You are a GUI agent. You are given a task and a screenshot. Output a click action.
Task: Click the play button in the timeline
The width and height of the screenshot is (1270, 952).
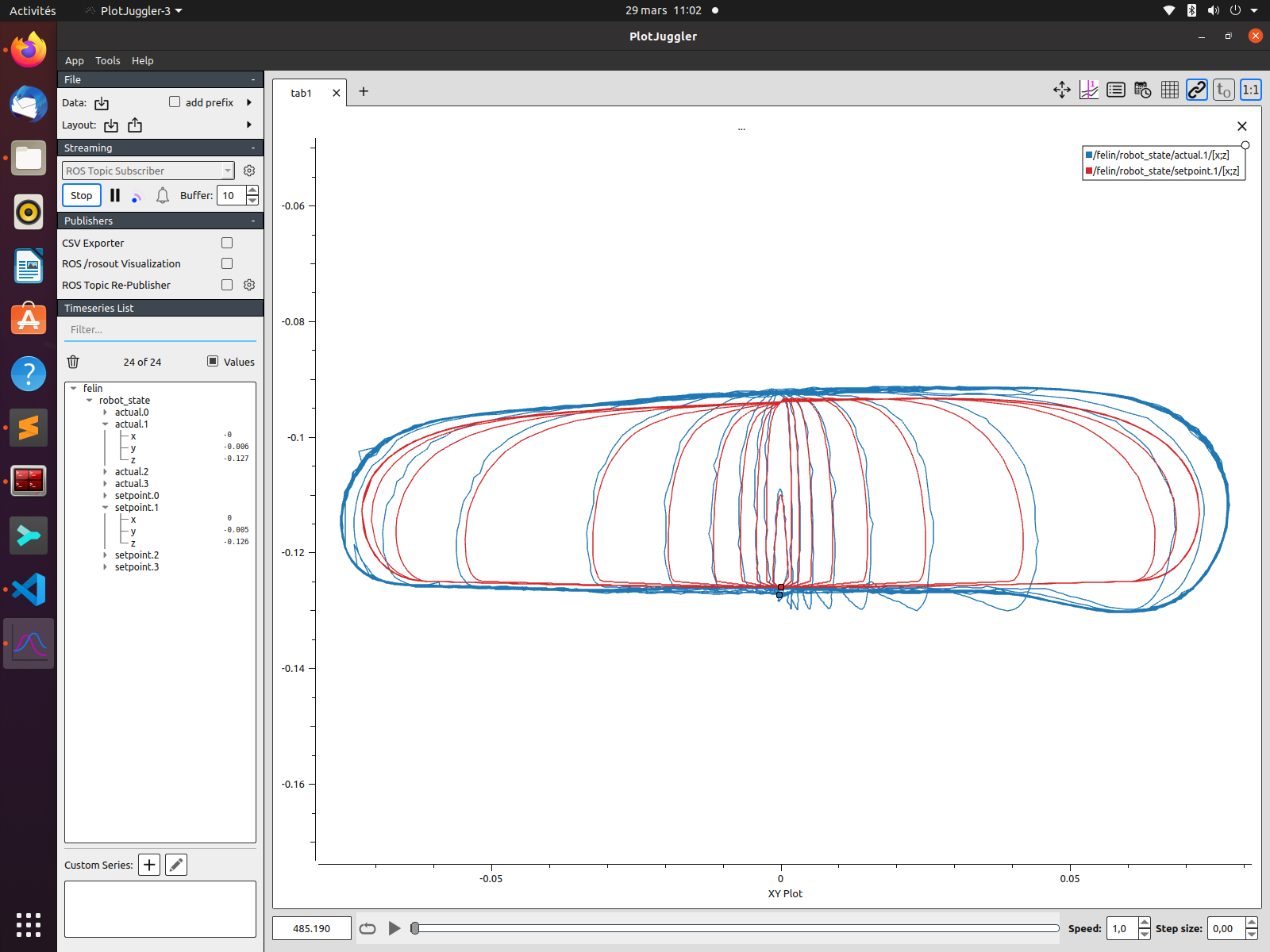pyautogui.click(x=394, y=928)
